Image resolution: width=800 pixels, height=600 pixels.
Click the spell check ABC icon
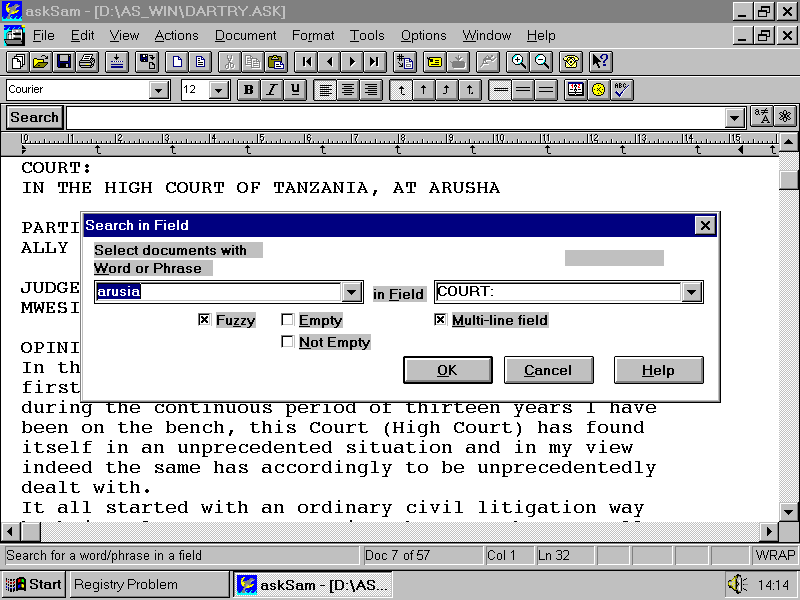click(x=622, y=90)
